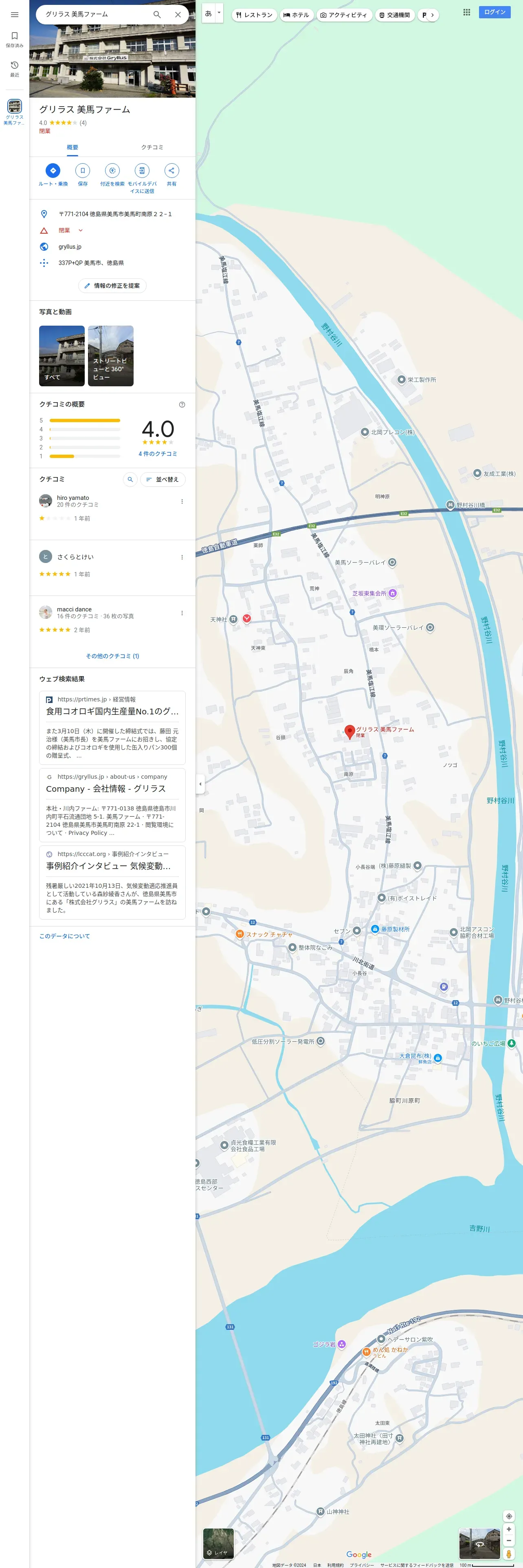Open the すべて photos thumbnail
The height and width of the screenshot is (1568, 523).
point(62,356)
